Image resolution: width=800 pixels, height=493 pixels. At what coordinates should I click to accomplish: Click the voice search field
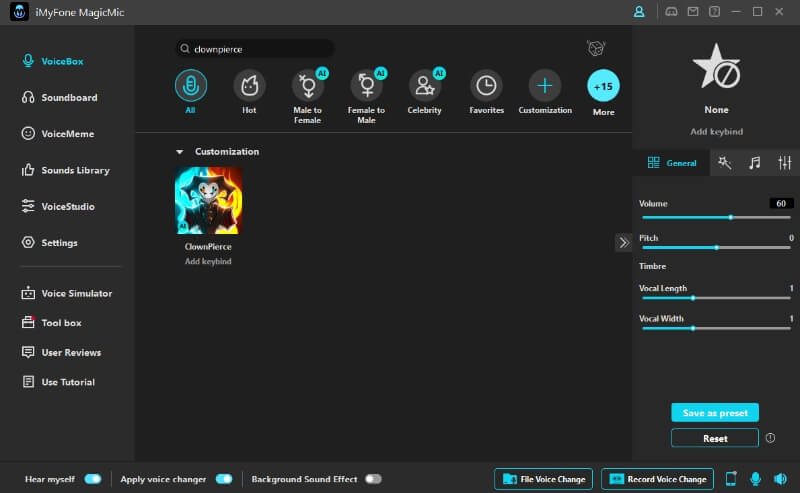255,48
